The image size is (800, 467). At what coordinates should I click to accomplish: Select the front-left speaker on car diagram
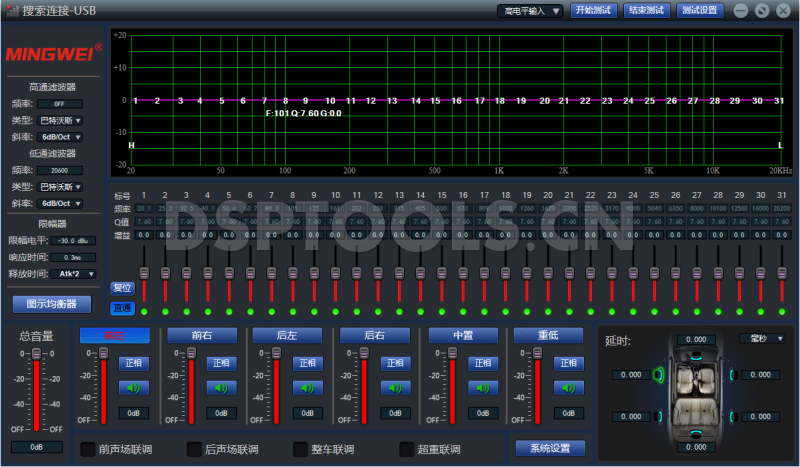pos(659,375)
